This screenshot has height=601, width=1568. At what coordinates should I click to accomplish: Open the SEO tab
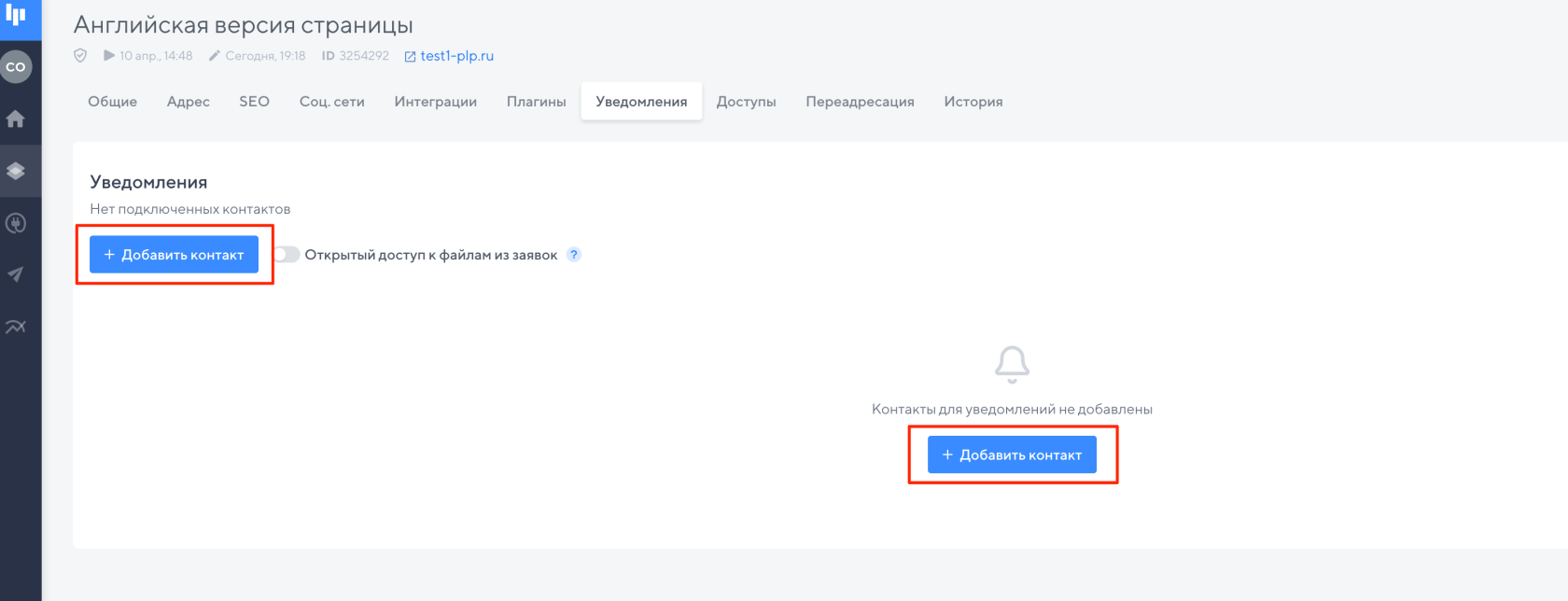[254, 102]
